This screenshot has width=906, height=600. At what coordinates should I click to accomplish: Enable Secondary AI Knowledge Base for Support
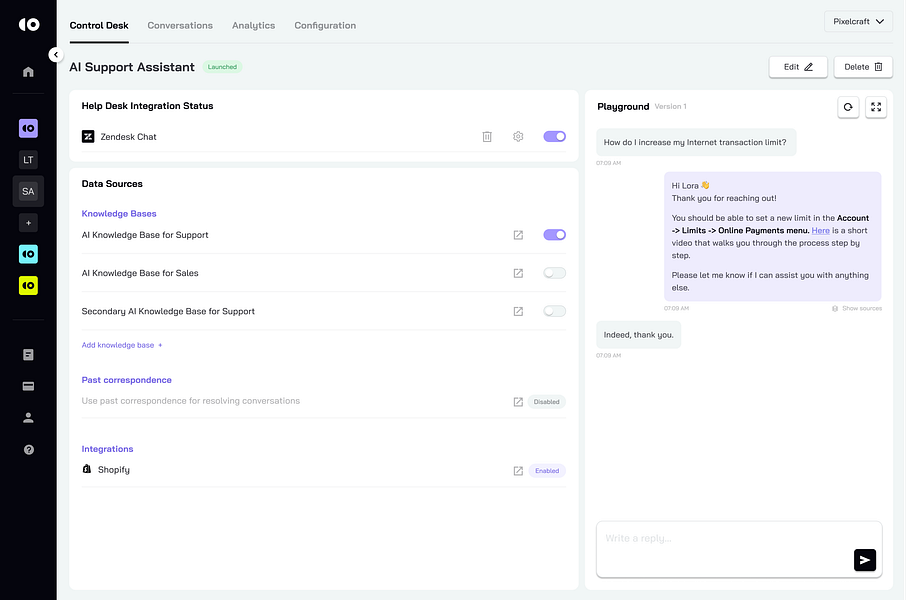554,311
